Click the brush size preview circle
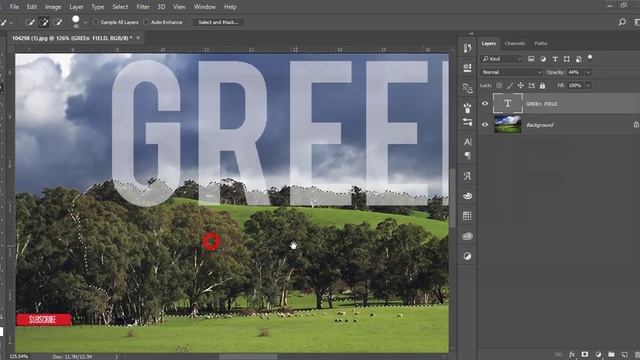Viewport: 640px width, 360px height. [x=76, y=19]
